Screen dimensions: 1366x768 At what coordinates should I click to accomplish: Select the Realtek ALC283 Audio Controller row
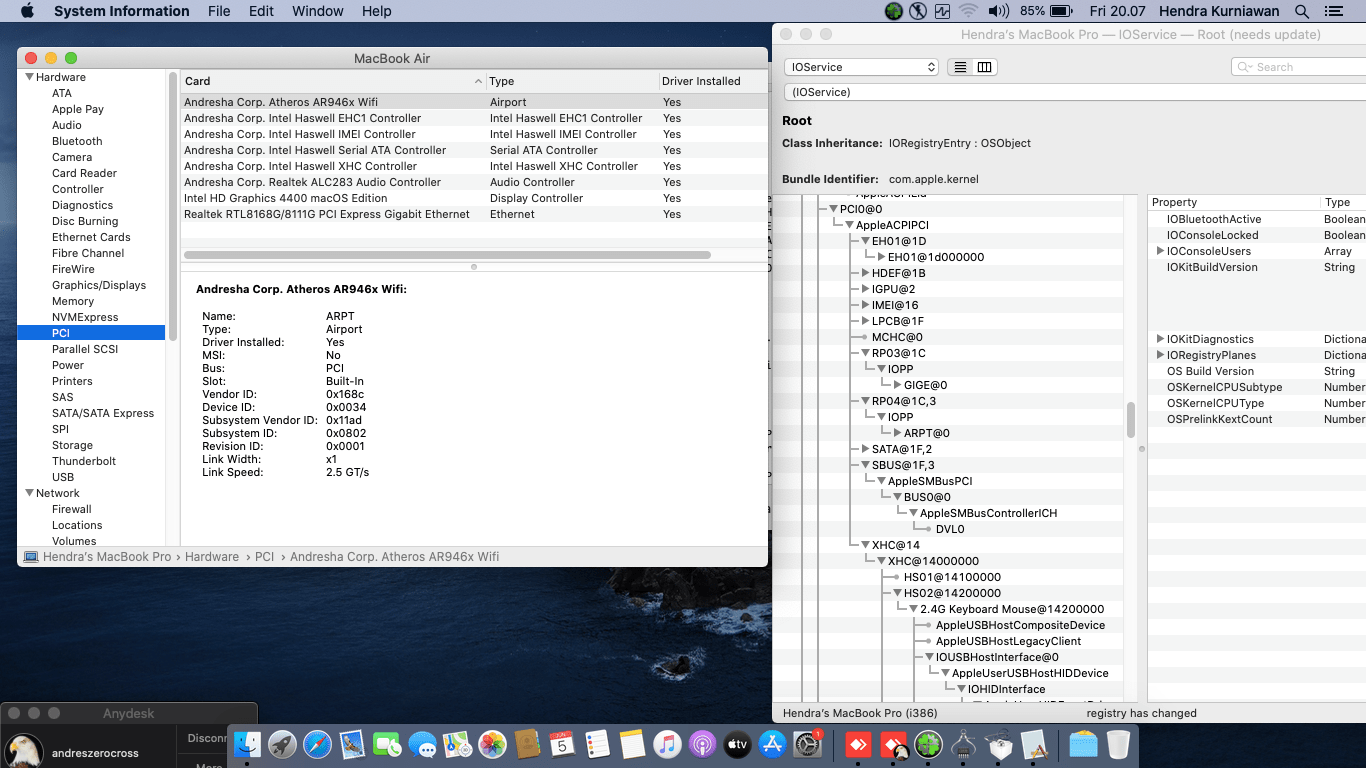[x=474, y=182]
